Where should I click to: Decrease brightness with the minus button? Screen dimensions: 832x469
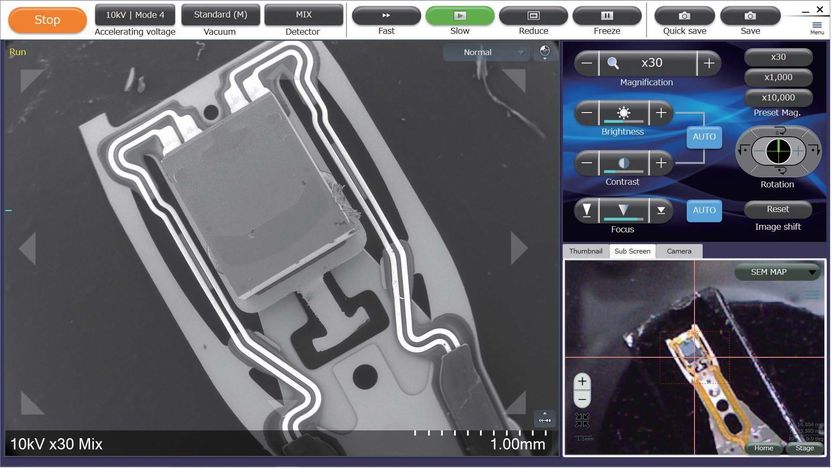(586, 113)
